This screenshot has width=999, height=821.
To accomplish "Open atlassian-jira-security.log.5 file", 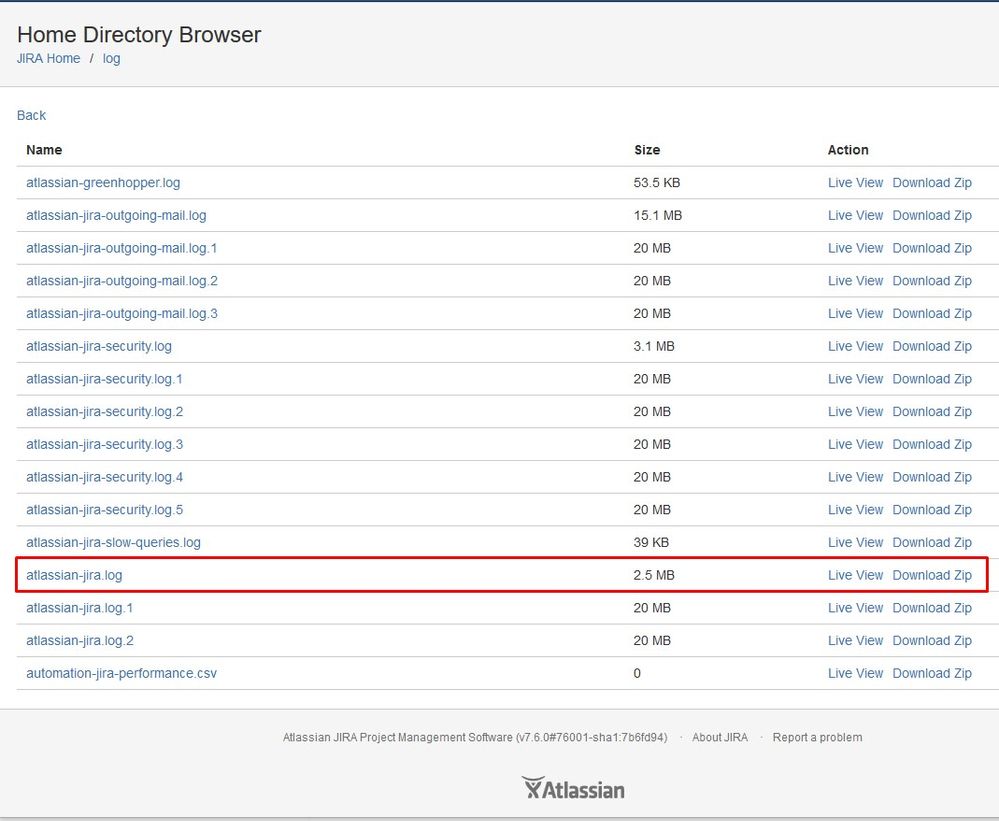I will point(104,510).
